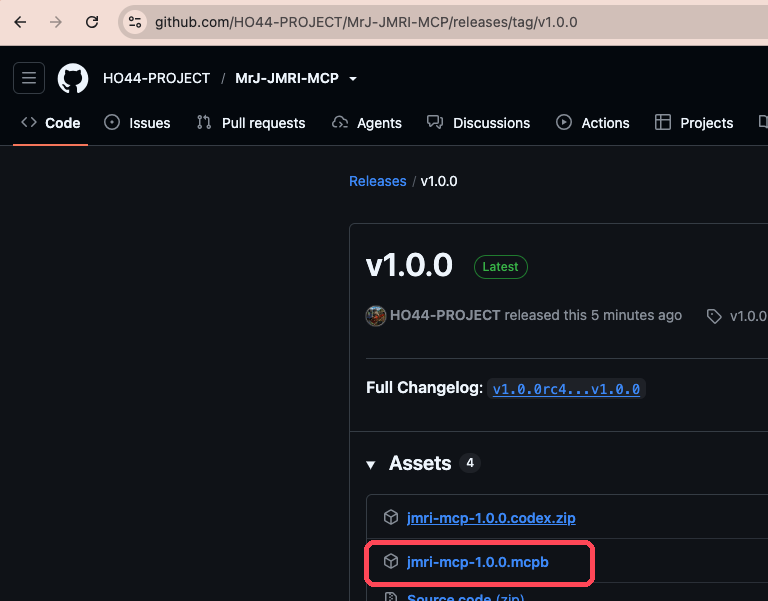Open site information icon in address bar
Viewport: 768px width, 601px height.
tap(135, 22)
